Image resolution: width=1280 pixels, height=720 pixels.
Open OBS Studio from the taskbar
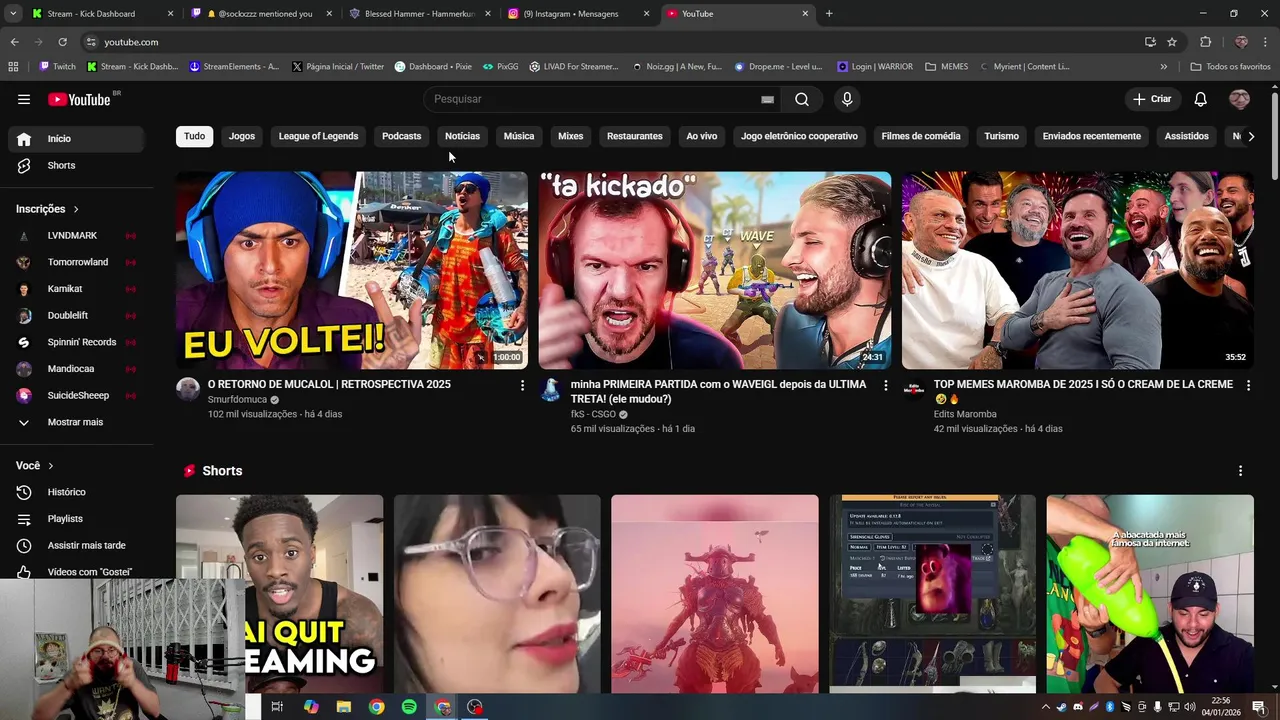(x=475, y=707)
